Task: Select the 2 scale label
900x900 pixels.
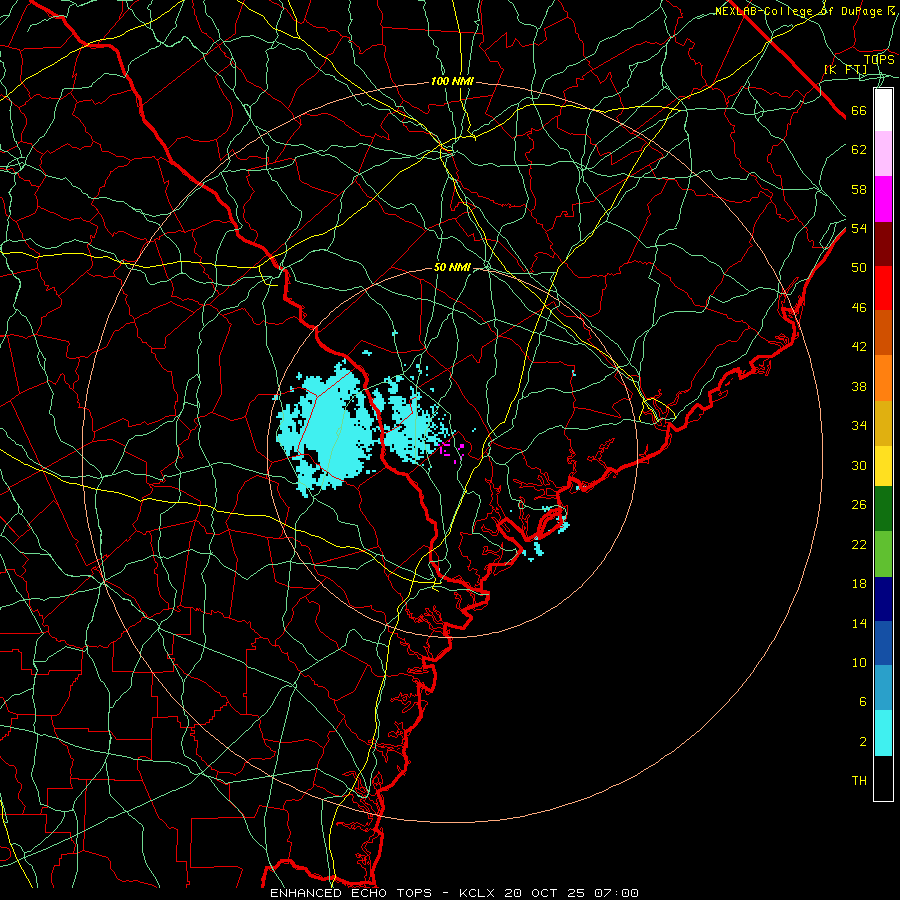Action: pos(862,742)
